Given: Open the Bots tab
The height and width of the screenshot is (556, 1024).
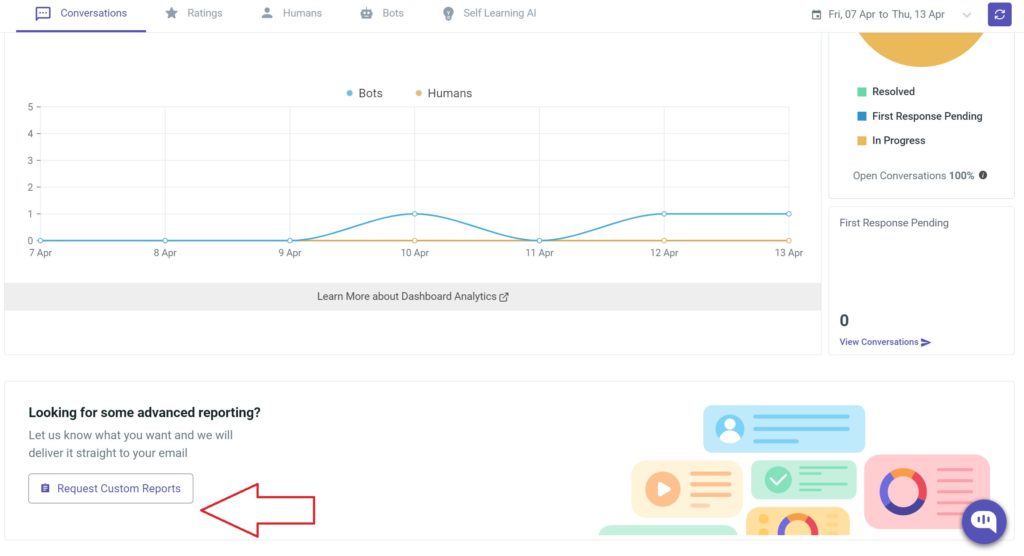Looking at the screenshot, I should pyautogui.click(x=381, y=13).
